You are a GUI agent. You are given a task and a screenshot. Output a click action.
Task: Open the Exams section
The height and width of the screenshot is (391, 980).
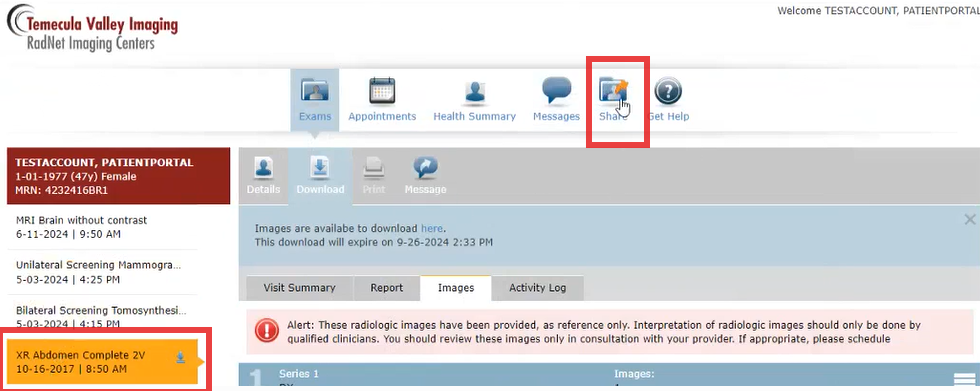[x=314, y=99]
